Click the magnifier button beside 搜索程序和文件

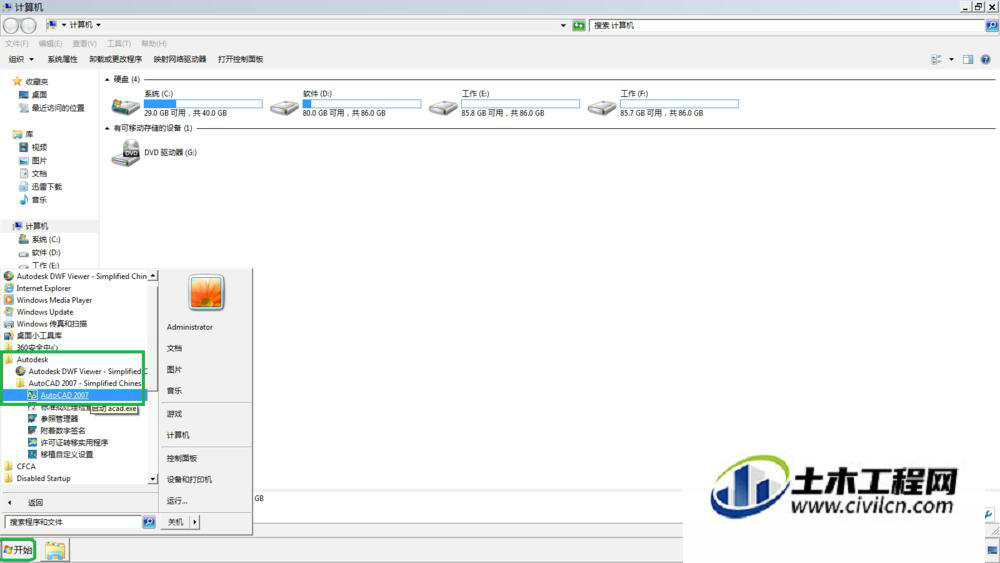(149, 522)
